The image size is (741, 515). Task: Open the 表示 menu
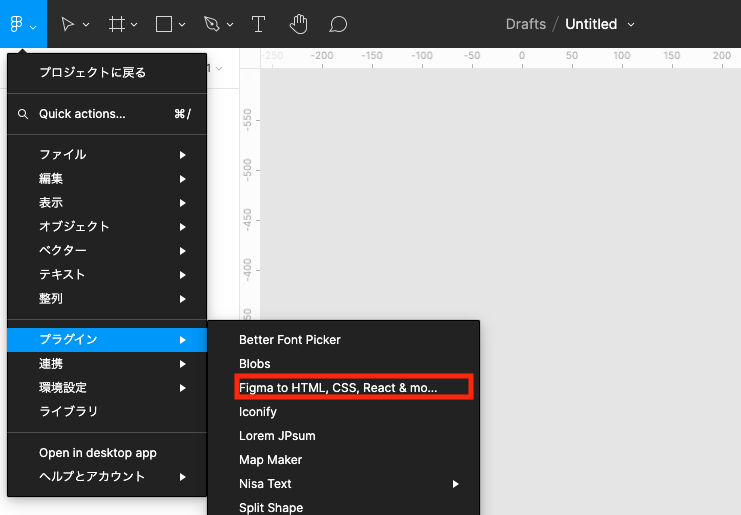(107, 203)
